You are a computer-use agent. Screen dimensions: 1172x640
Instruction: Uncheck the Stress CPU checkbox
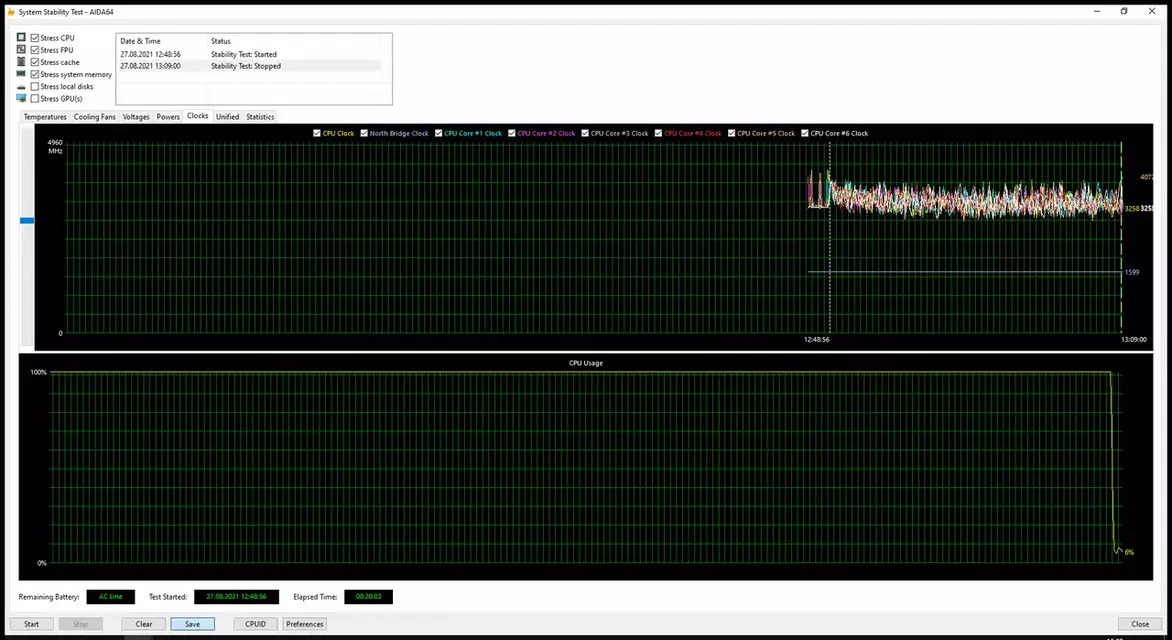coord(34,37)
